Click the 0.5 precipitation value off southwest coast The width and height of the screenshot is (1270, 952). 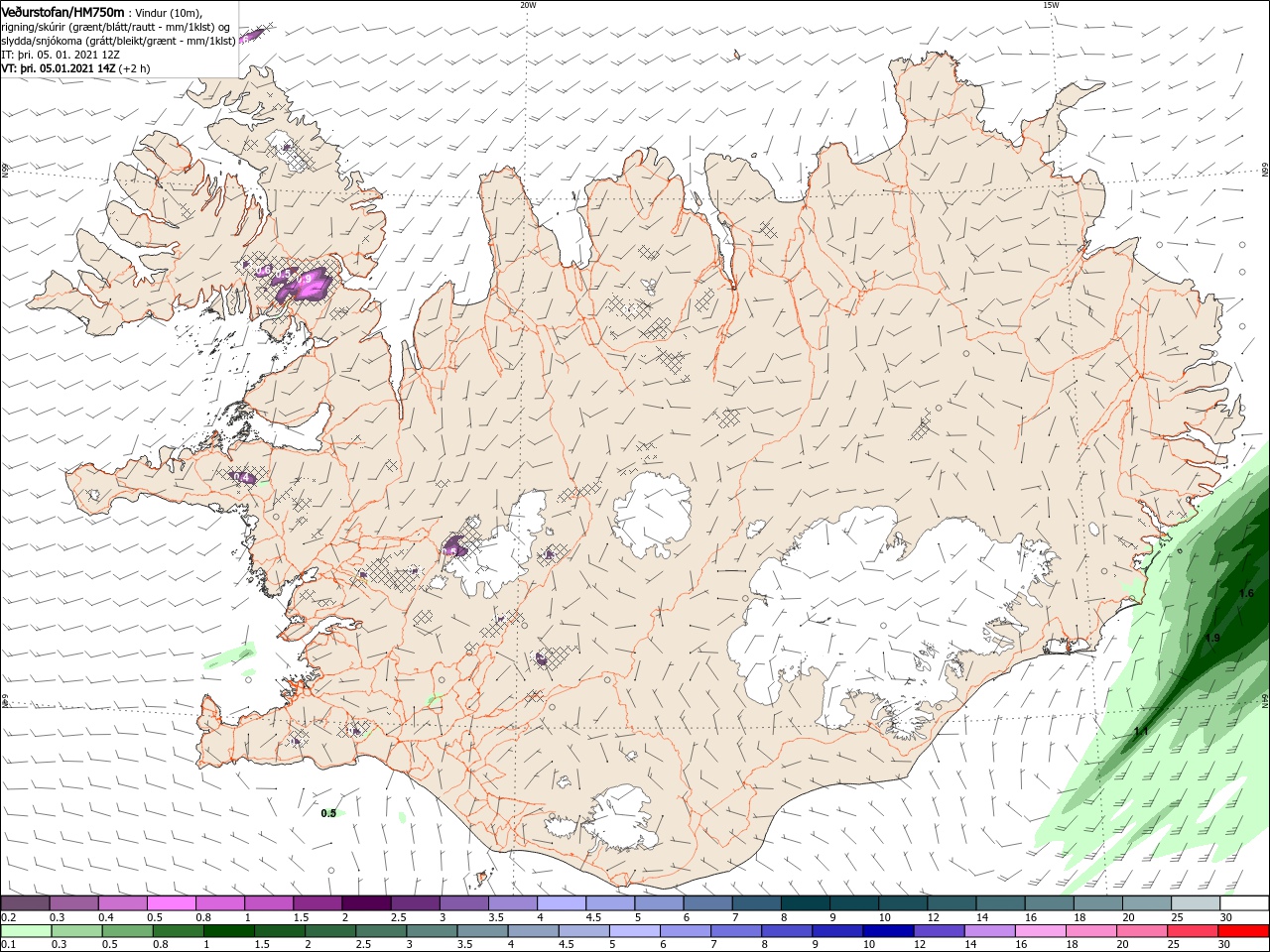[328, 813]
